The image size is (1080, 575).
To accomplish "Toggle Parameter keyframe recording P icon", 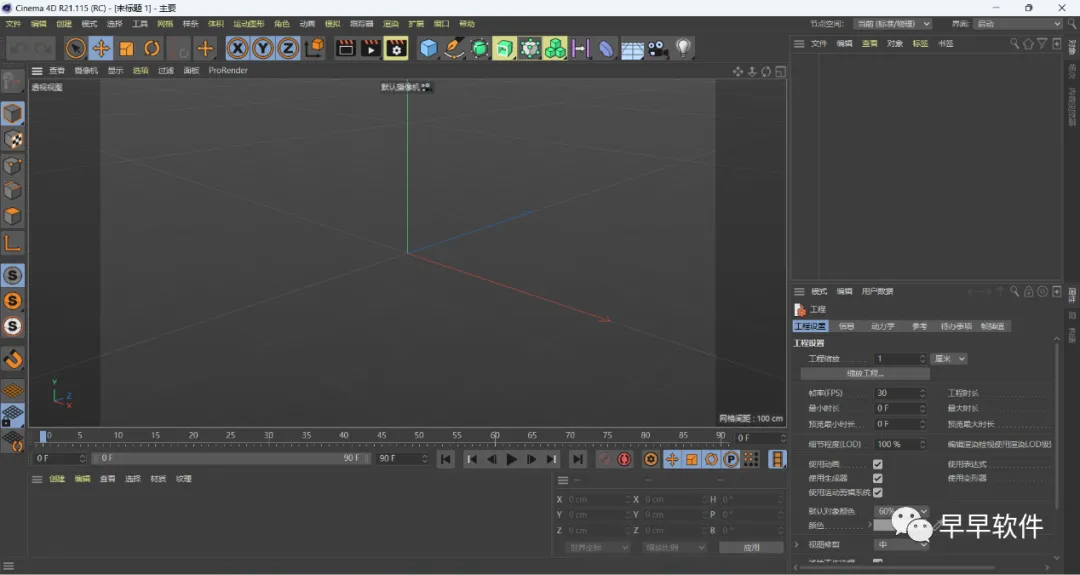I will [731, 459].
